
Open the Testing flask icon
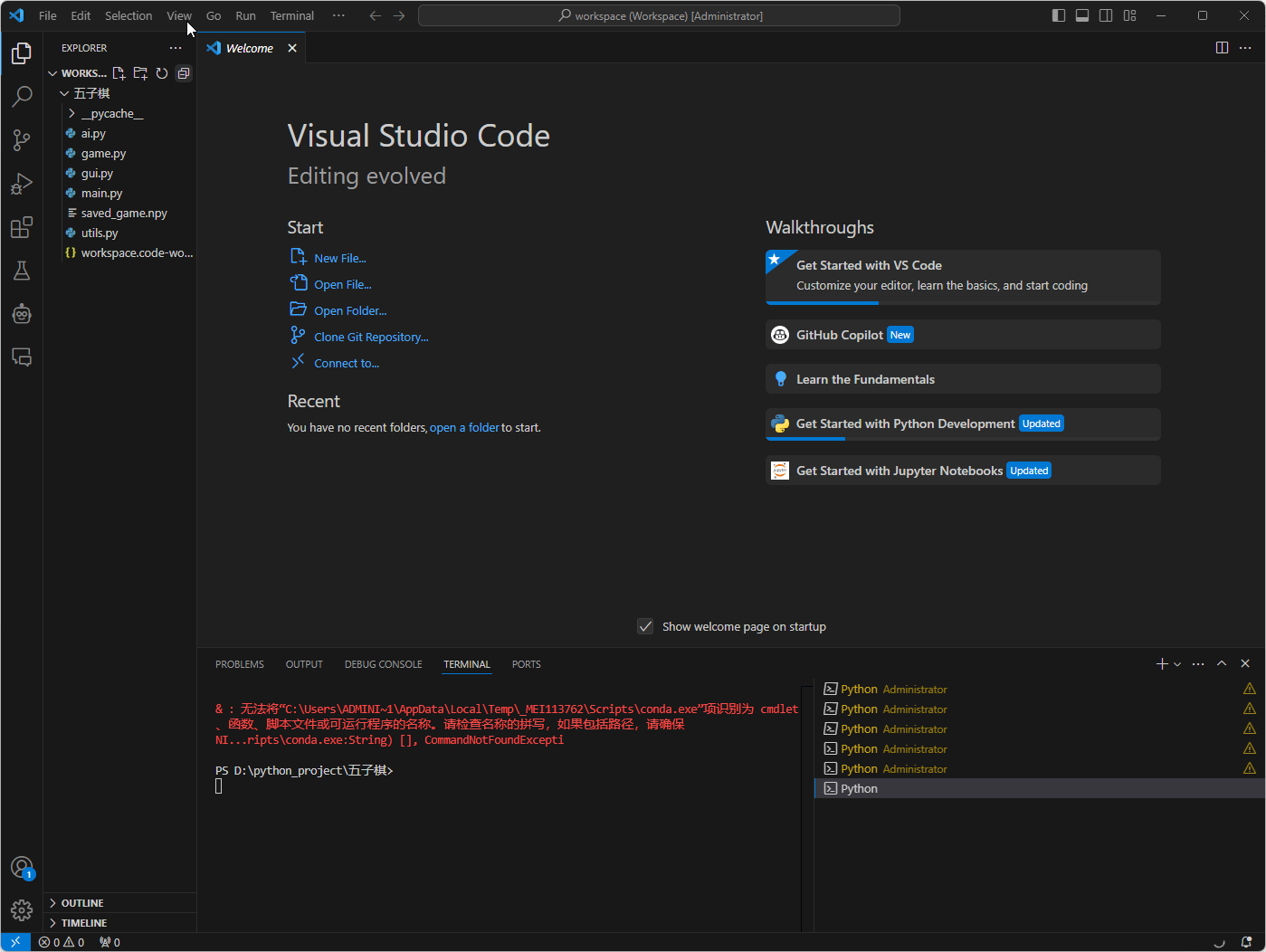point(22,271)
